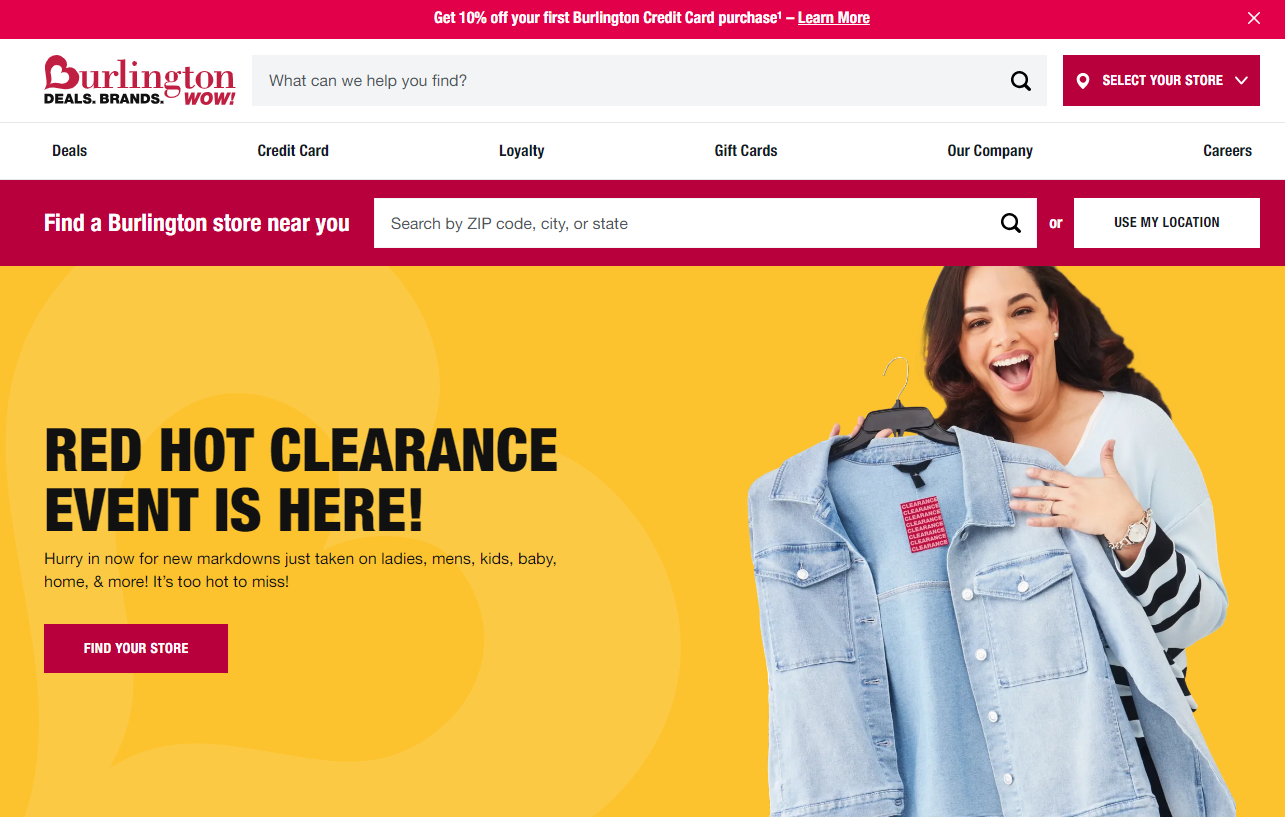Viewport: 1285px width, 817px height.
Task: Click the location pin icon on the store selector
Action: (1083, 81)
